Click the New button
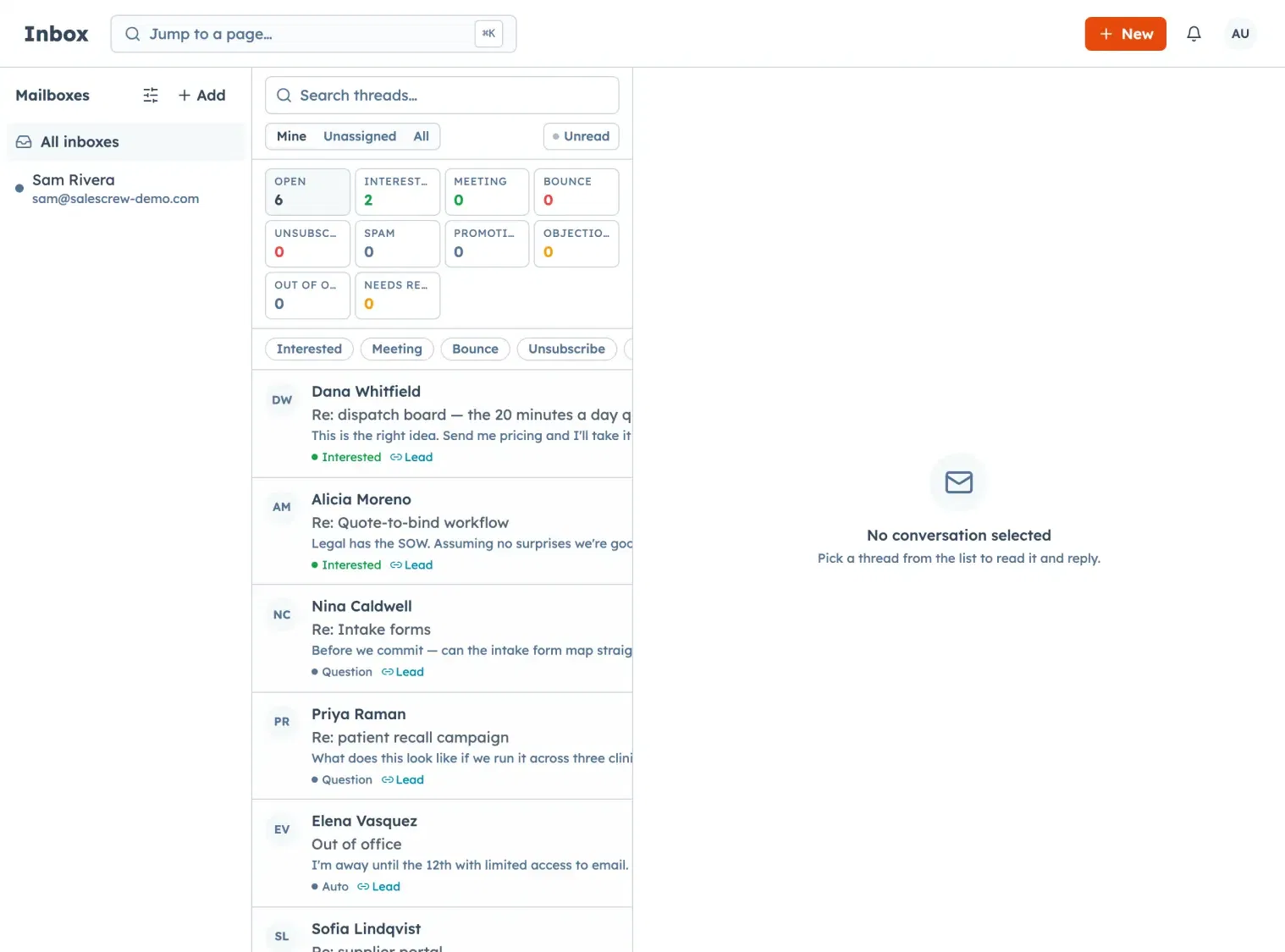 point(1125,34)
